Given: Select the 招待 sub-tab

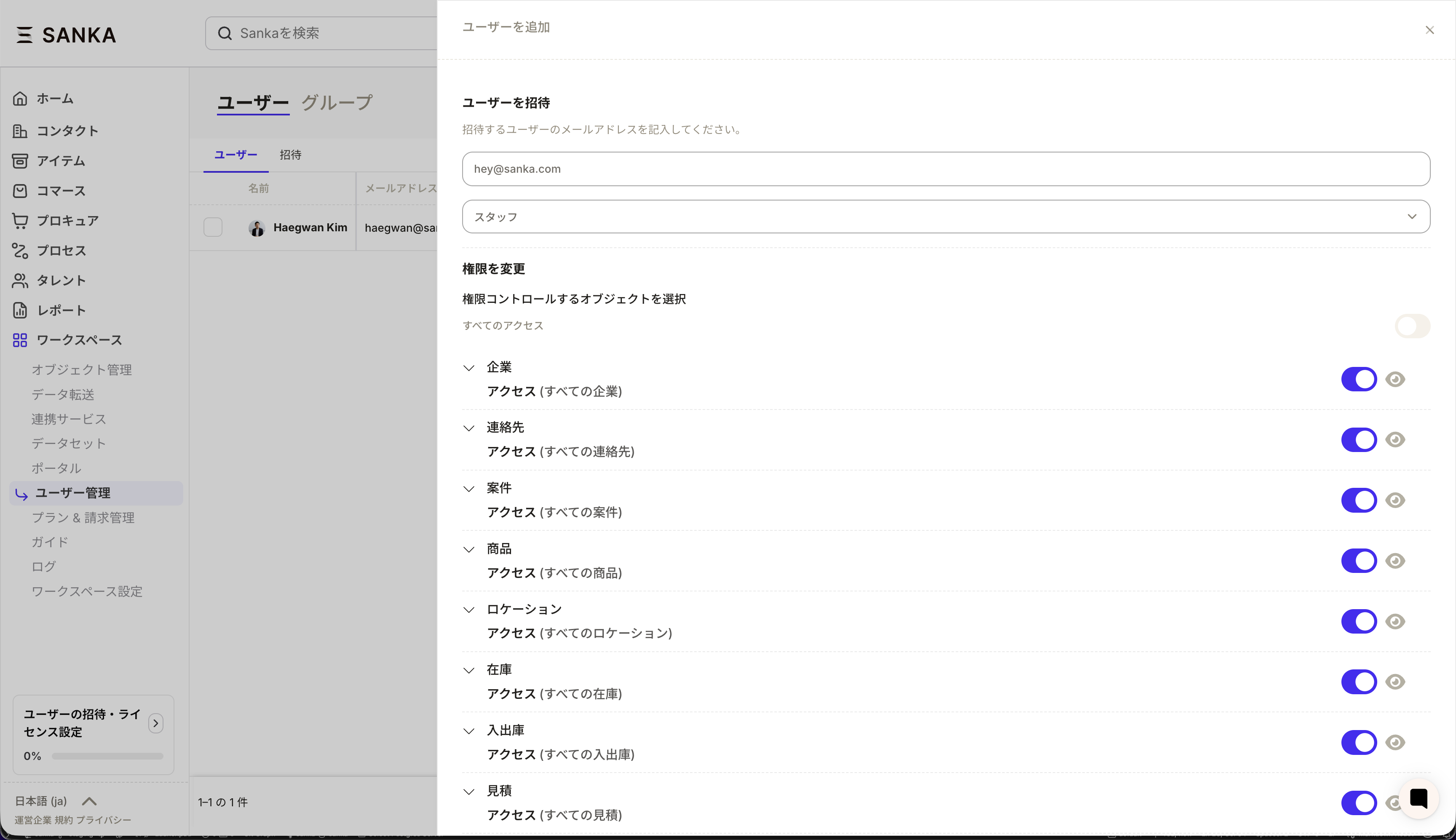Looking at the screenshot, I should (290, 155).
